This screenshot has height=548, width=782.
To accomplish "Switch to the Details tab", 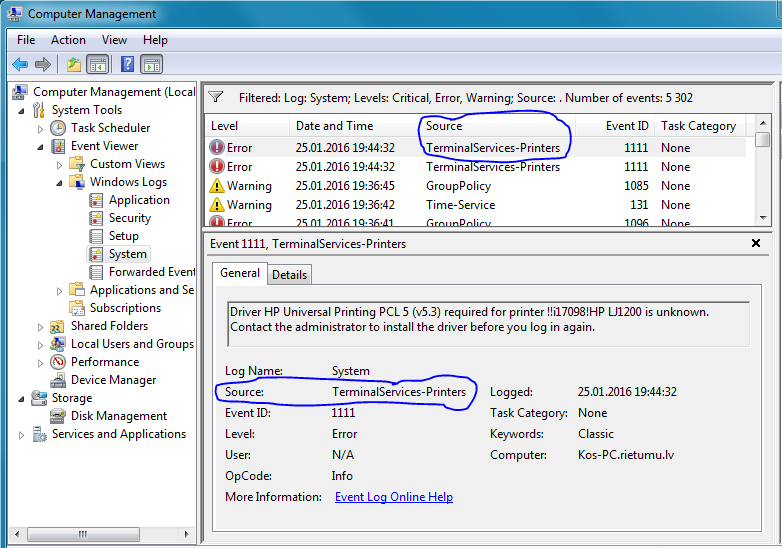I will pos(289,274).
